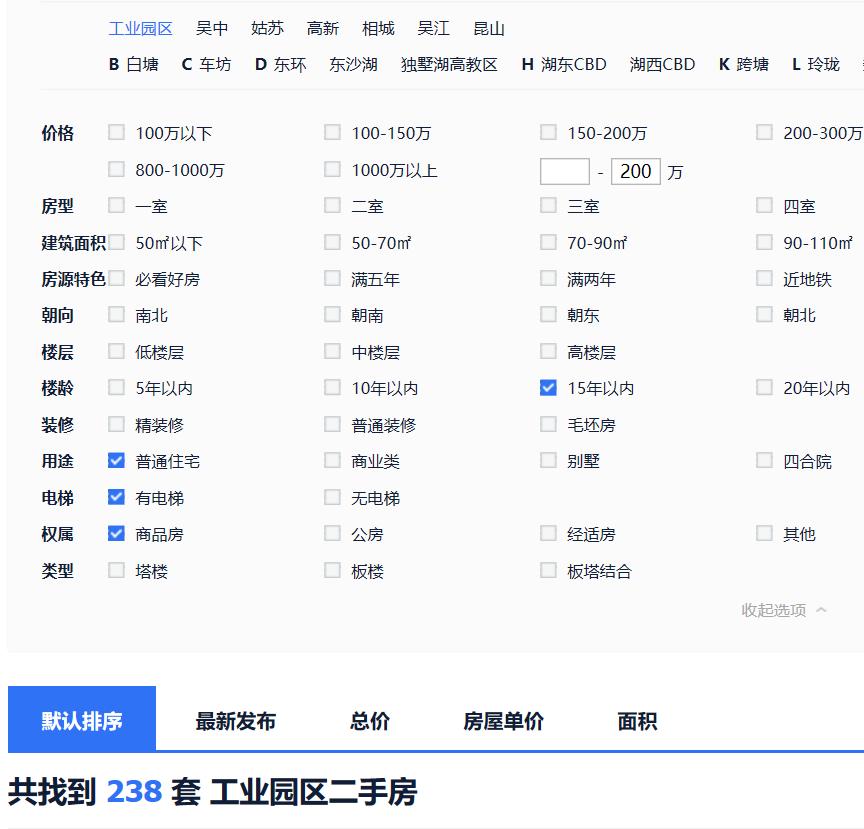
Task: Collapse filters with 收起选项 control
Action: [x=776, y=610]
